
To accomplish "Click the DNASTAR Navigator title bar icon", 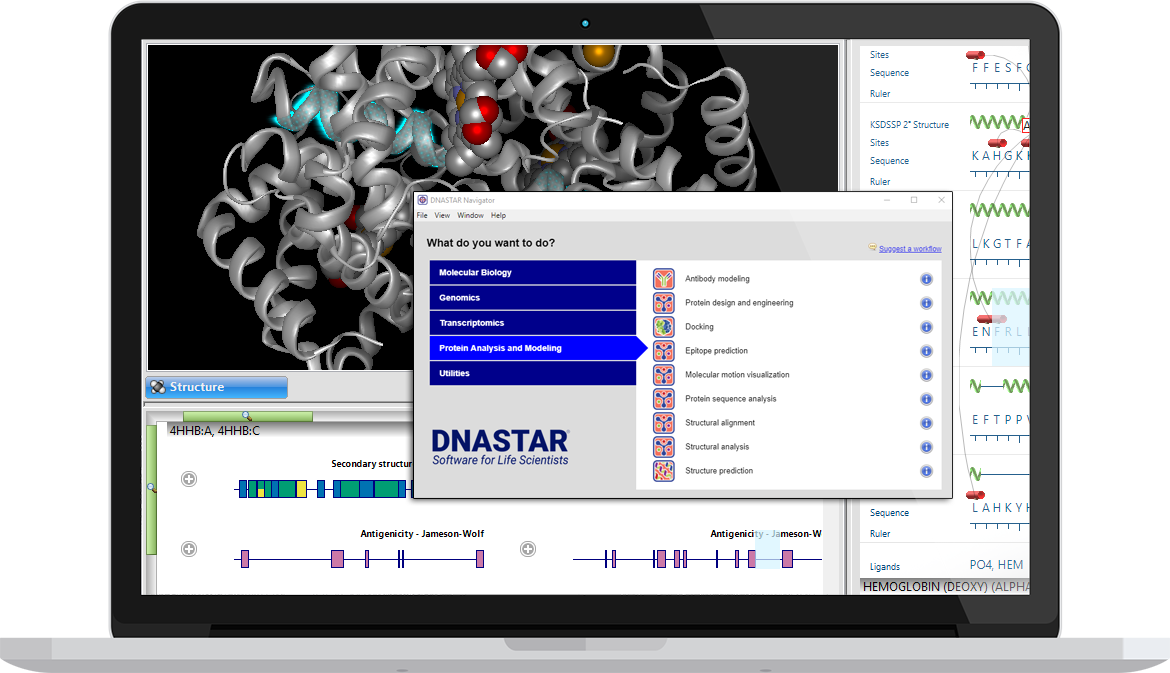I will pyautogui.click(x=422, y=200).
